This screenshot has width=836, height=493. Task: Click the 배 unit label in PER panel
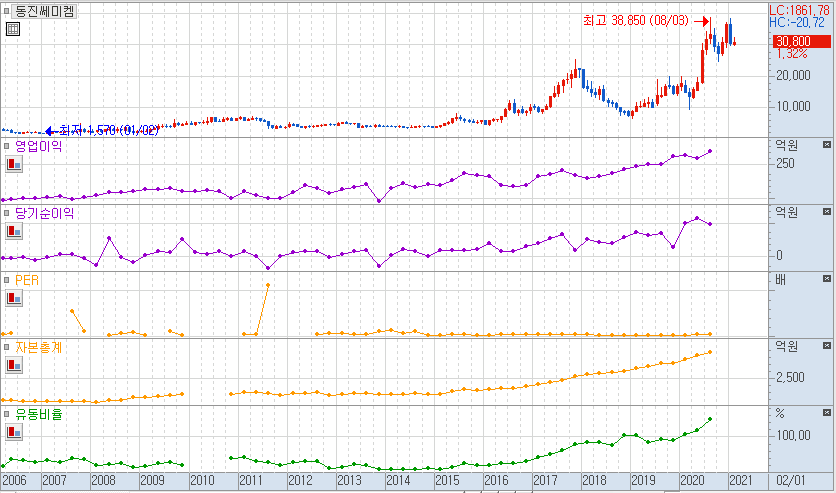click(781, 280)
